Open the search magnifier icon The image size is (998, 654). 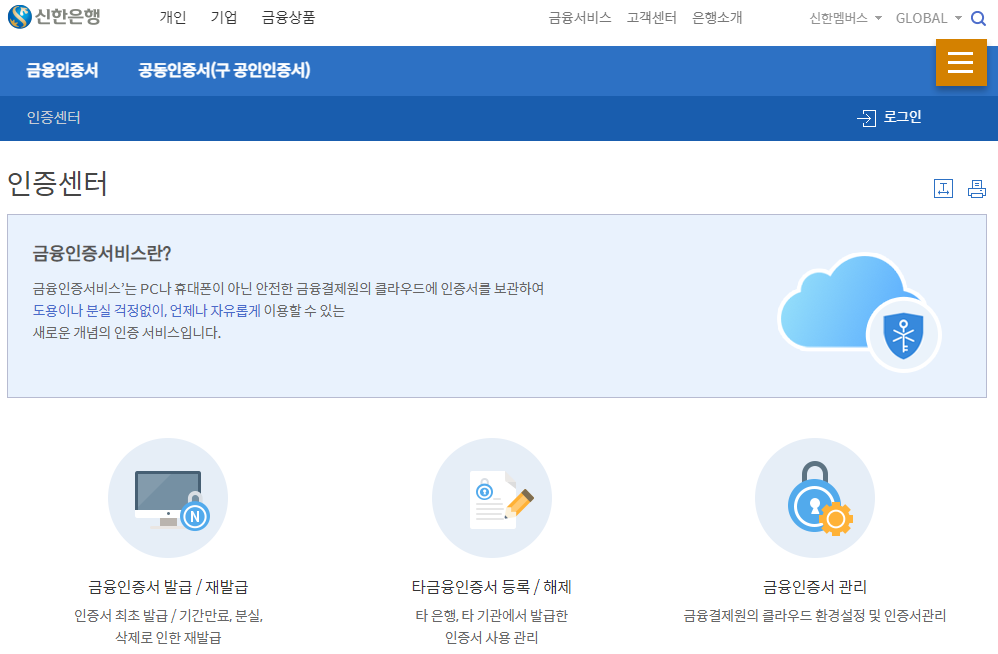(978, 18)
